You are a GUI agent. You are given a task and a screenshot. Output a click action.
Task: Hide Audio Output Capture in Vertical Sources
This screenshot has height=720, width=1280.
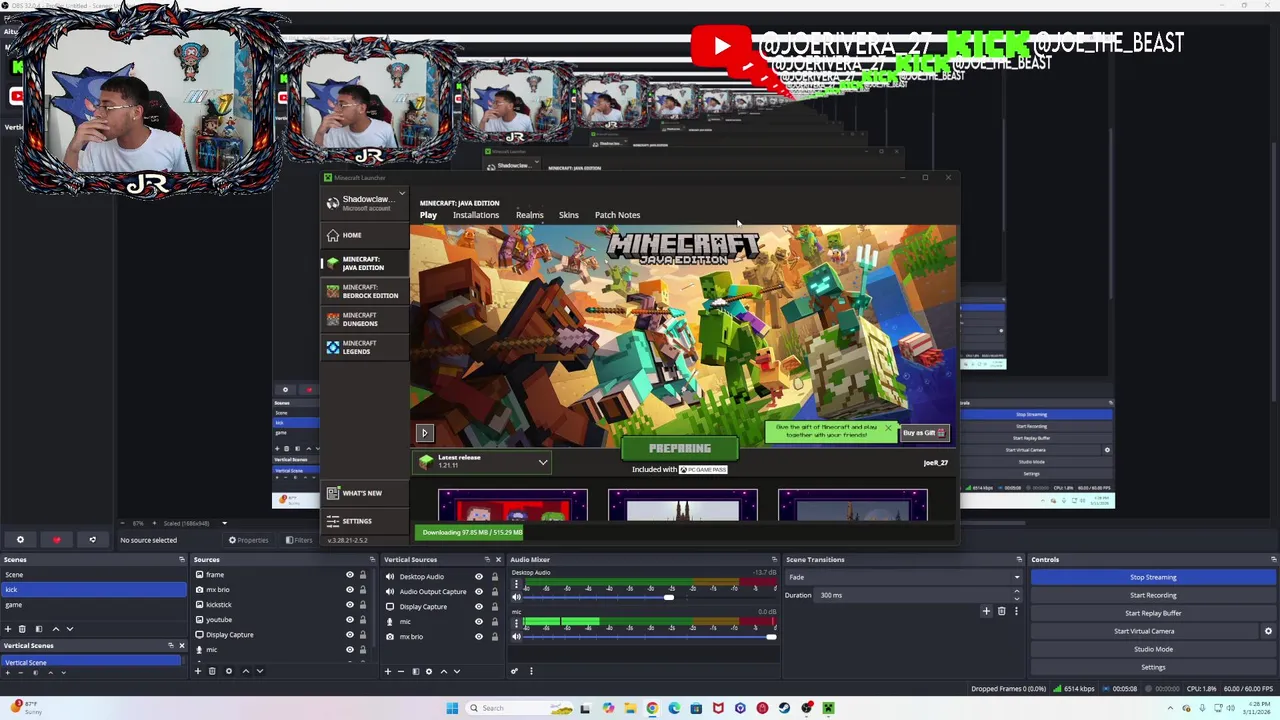point(478,592)
